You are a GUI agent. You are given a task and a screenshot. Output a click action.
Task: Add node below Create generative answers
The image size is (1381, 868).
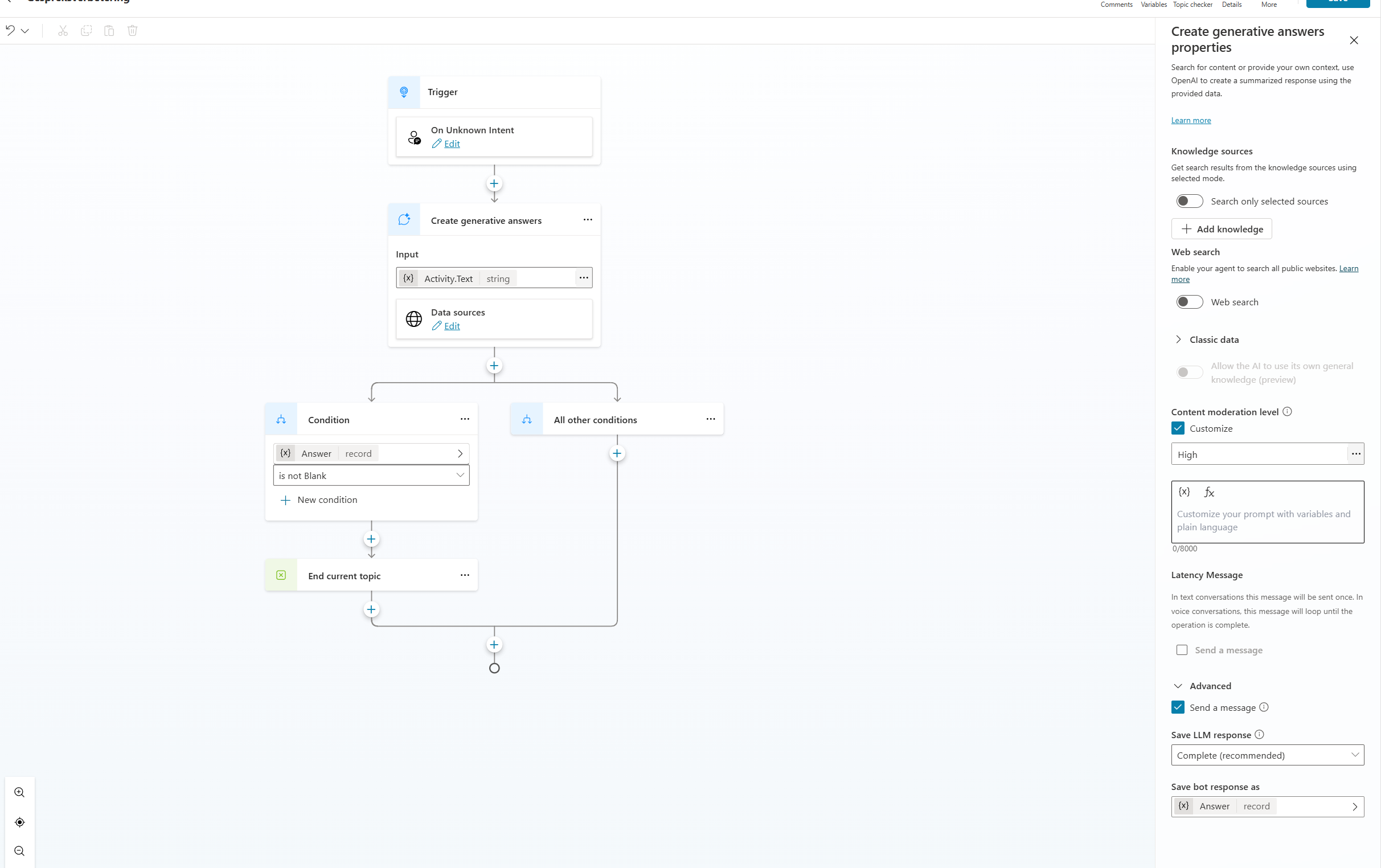494,366
